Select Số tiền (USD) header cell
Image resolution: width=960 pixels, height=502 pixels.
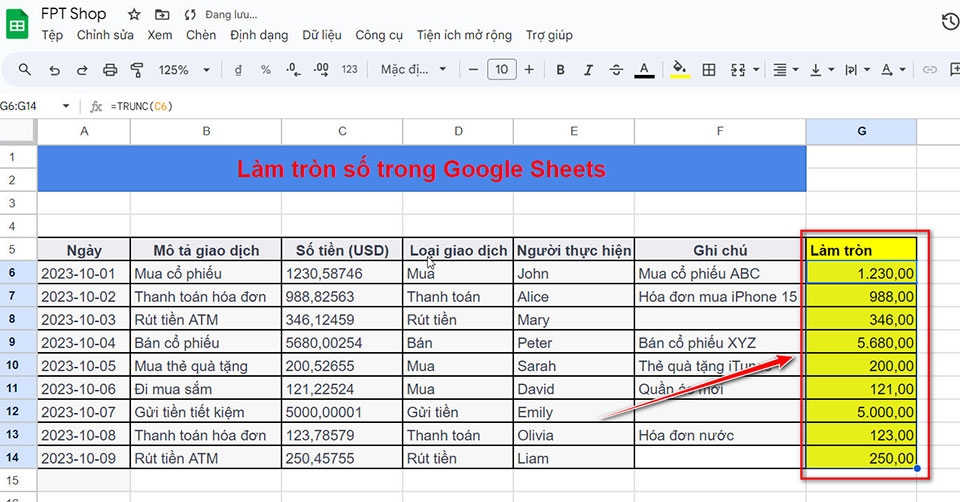[x=342, y=250]
